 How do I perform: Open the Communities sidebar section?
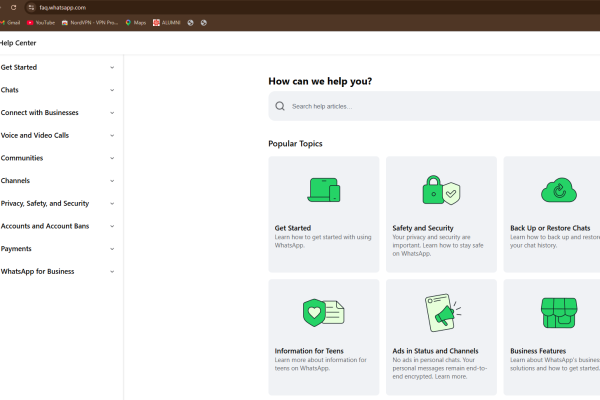pos(22,158)
